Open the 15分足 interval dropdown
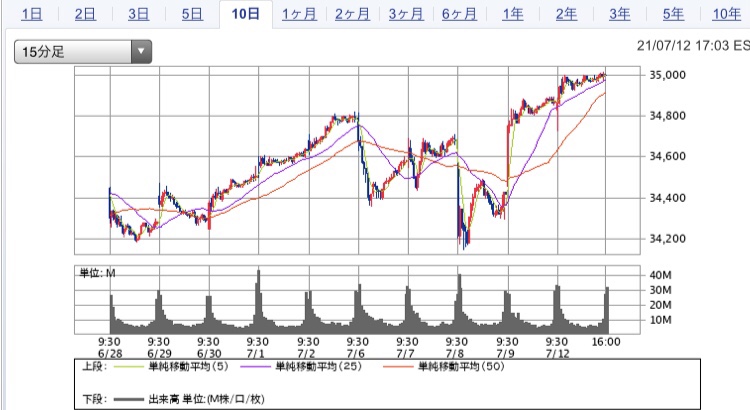 83,52
